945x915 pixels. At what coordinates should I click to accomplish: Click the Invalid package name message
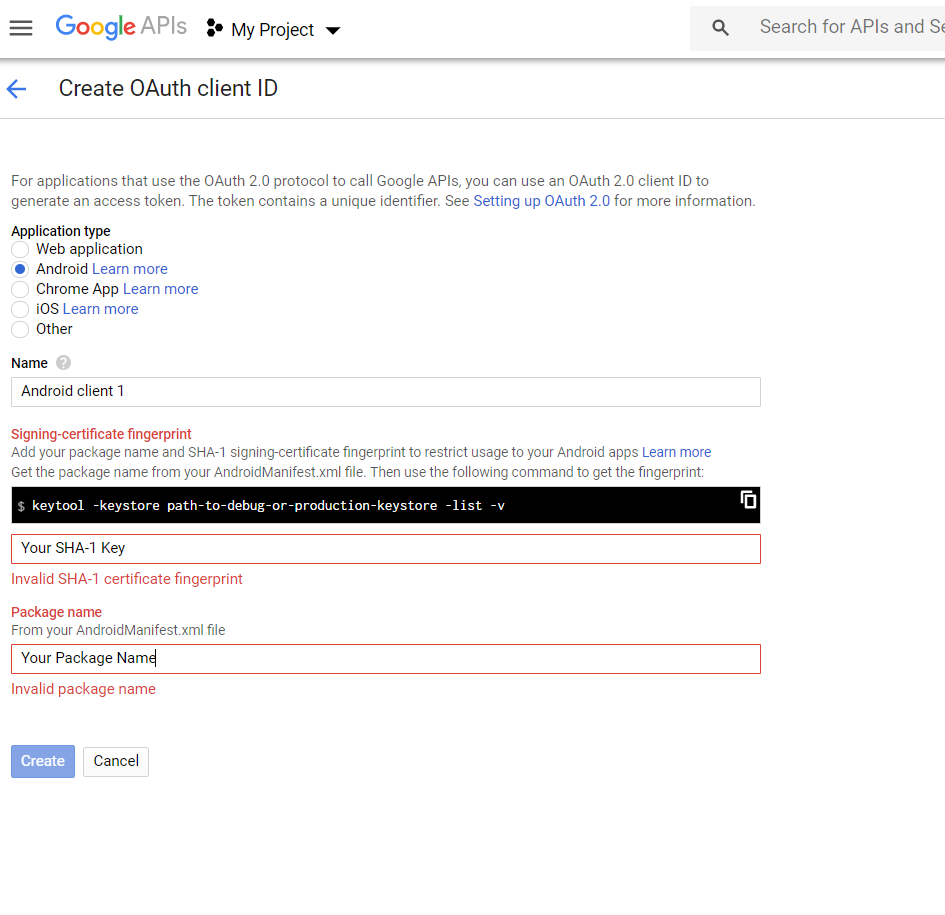[83, 689]
